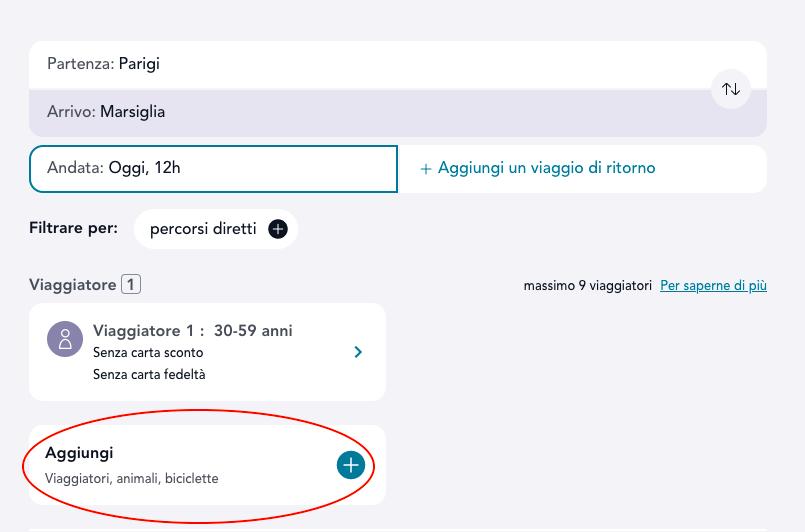Image resolution: width=805 pixels, height=532 pixels.
Task: Select the Partenza Parigi field
Action: coord(370,64)
